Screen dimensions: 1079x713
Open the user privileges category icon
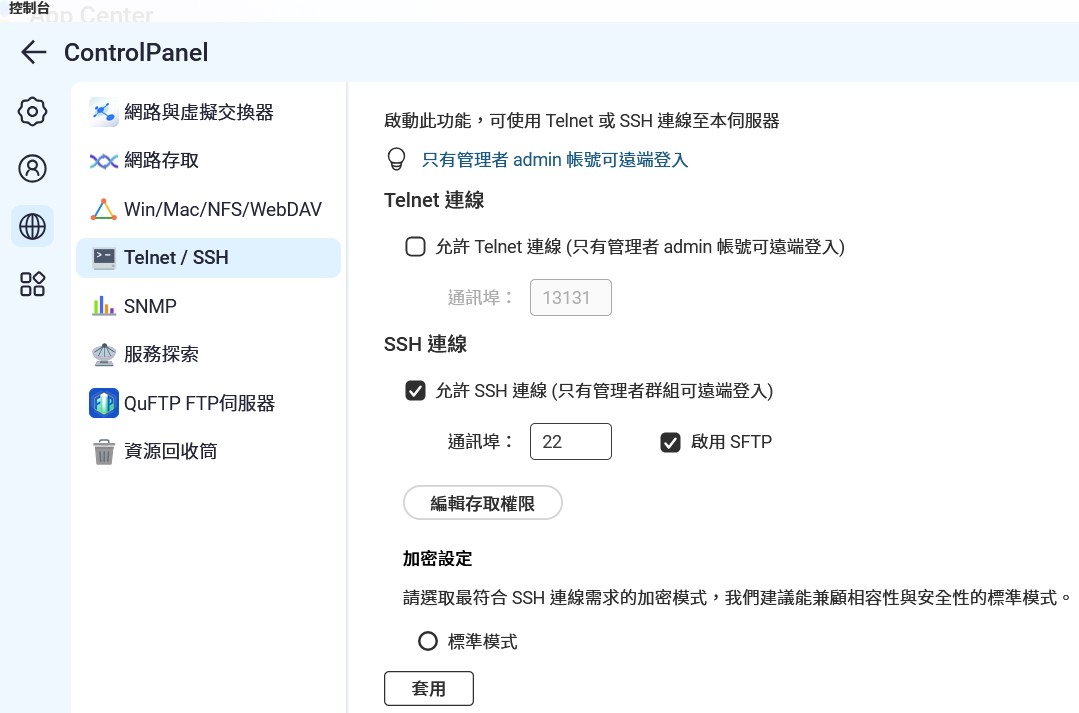33,168
